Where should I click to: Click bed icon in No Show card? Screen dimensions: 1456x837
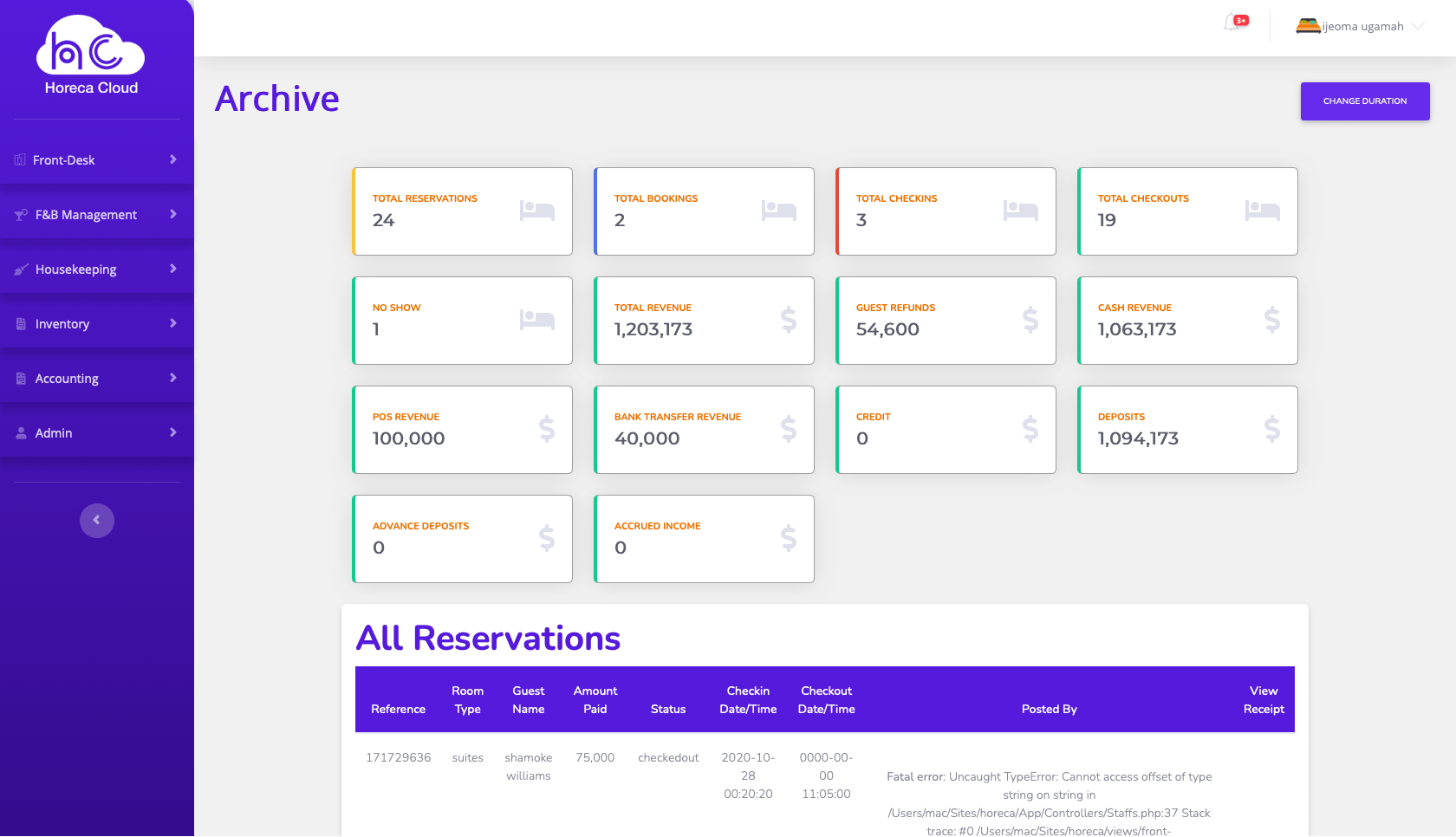tap(537, 320)
